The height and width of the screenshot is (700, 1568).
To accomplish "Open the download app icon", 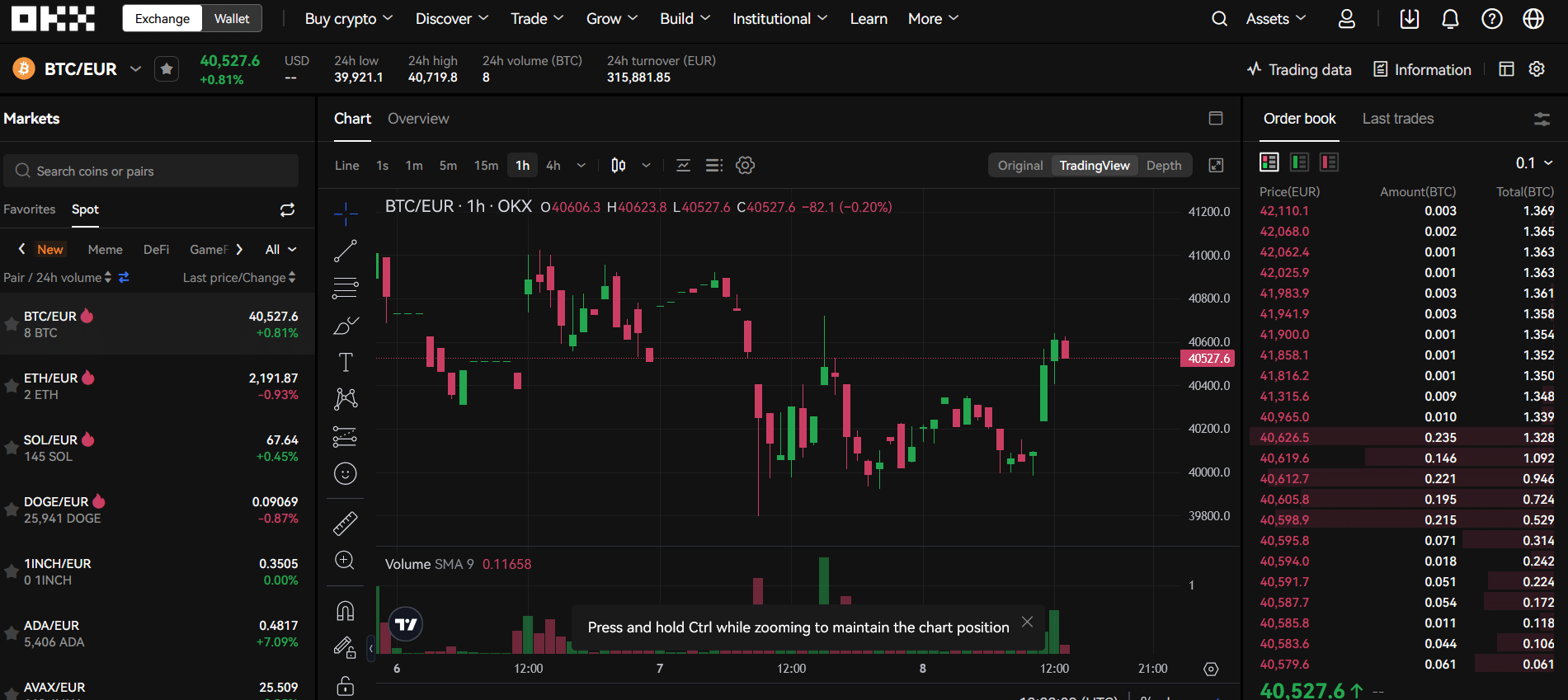I will tap(1410, 19).
